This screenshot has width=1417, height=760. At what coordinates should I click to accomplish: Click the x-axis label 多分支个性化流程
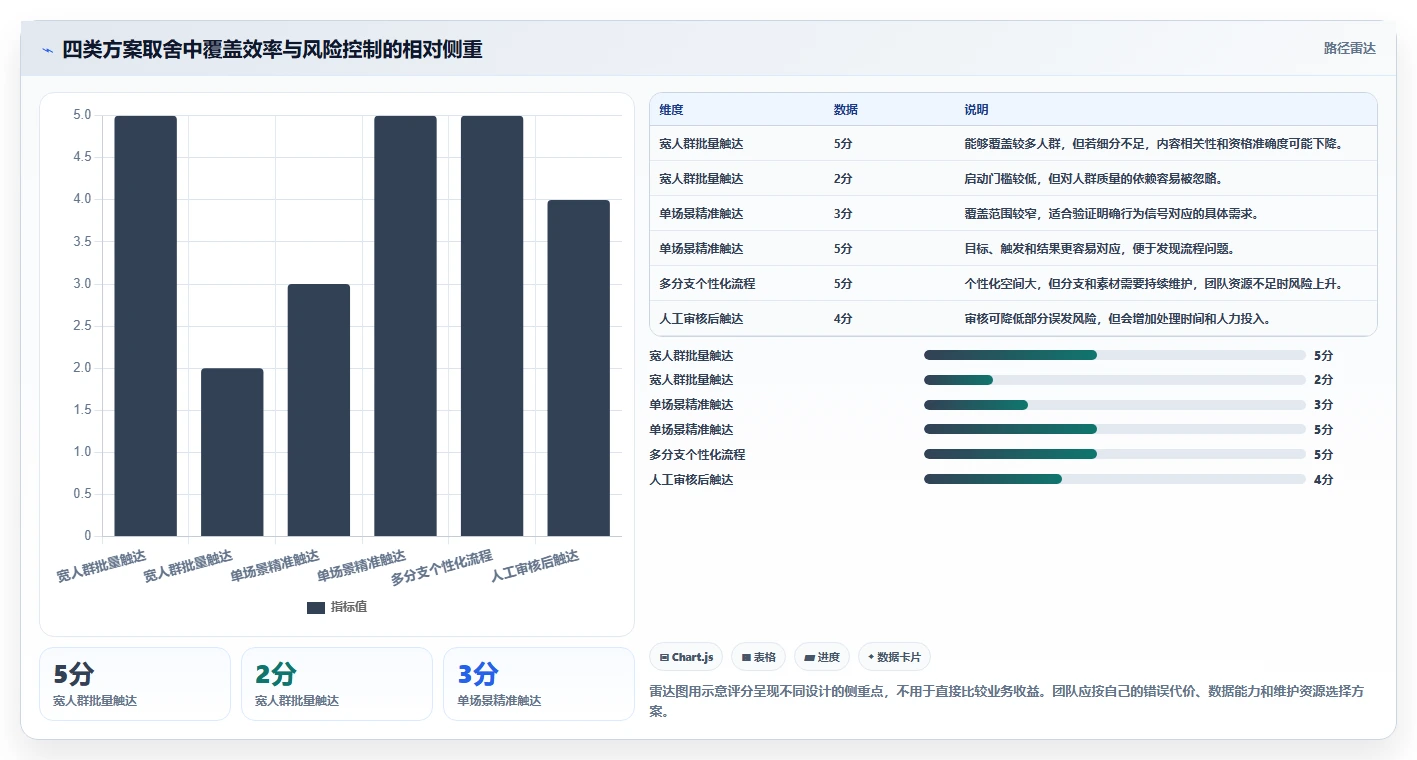tap(442, 567)
